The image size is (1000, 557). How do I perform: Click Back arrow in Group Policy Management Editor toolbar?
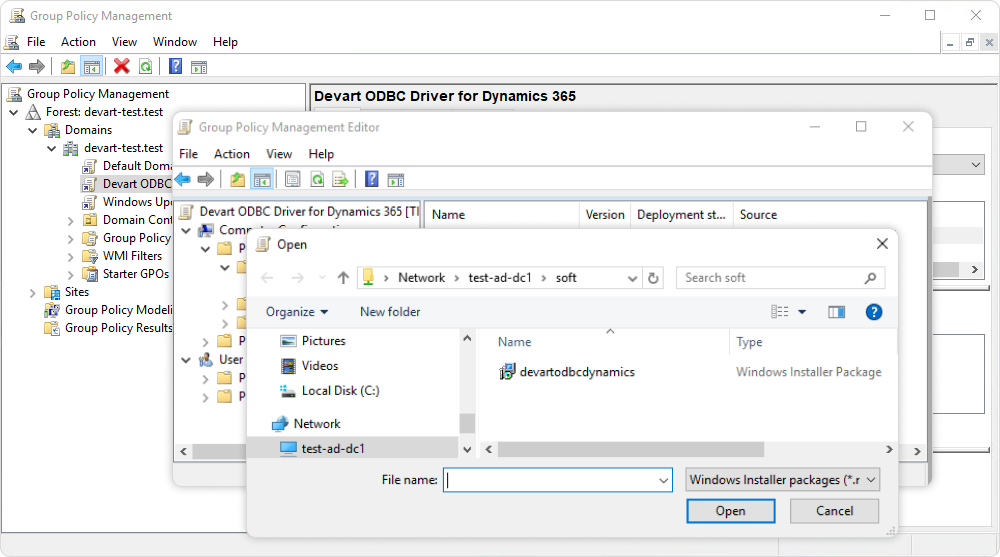[x=183, y=179]
